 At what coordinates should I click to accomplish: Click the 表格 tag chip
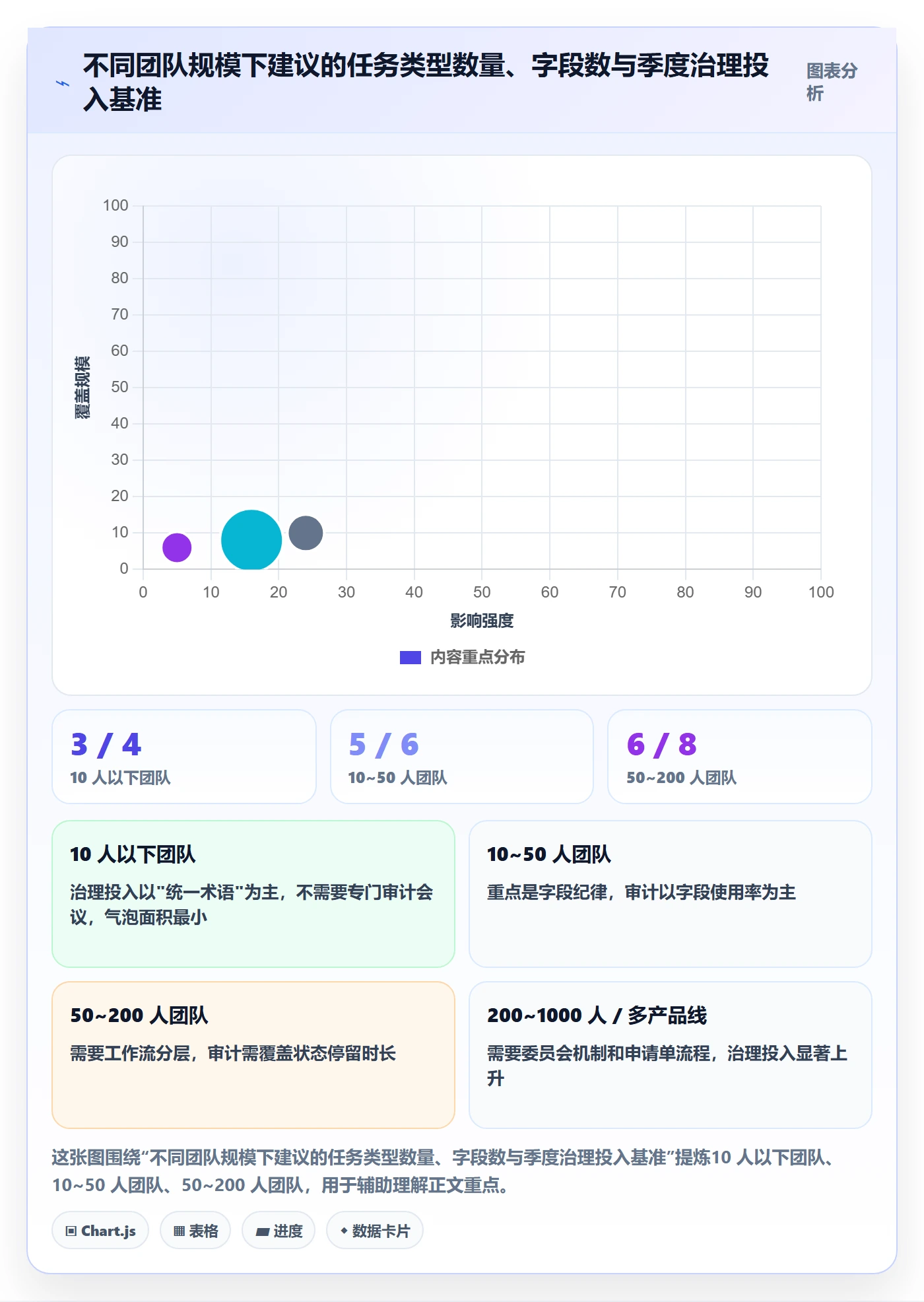(x=195, y=1231)
